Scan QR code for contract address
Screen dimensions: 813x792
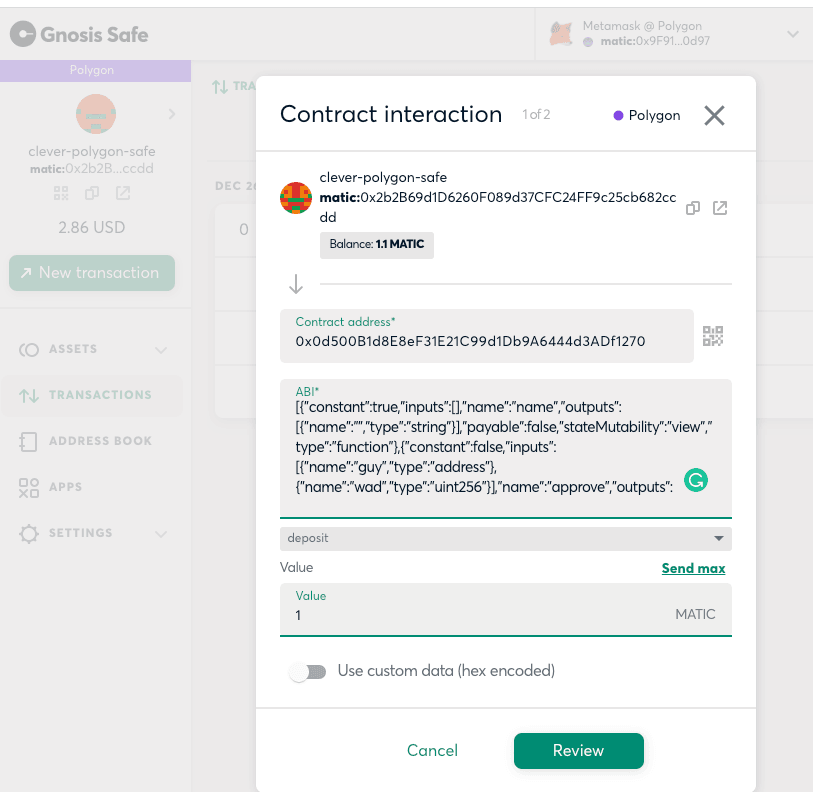(712, 336)
